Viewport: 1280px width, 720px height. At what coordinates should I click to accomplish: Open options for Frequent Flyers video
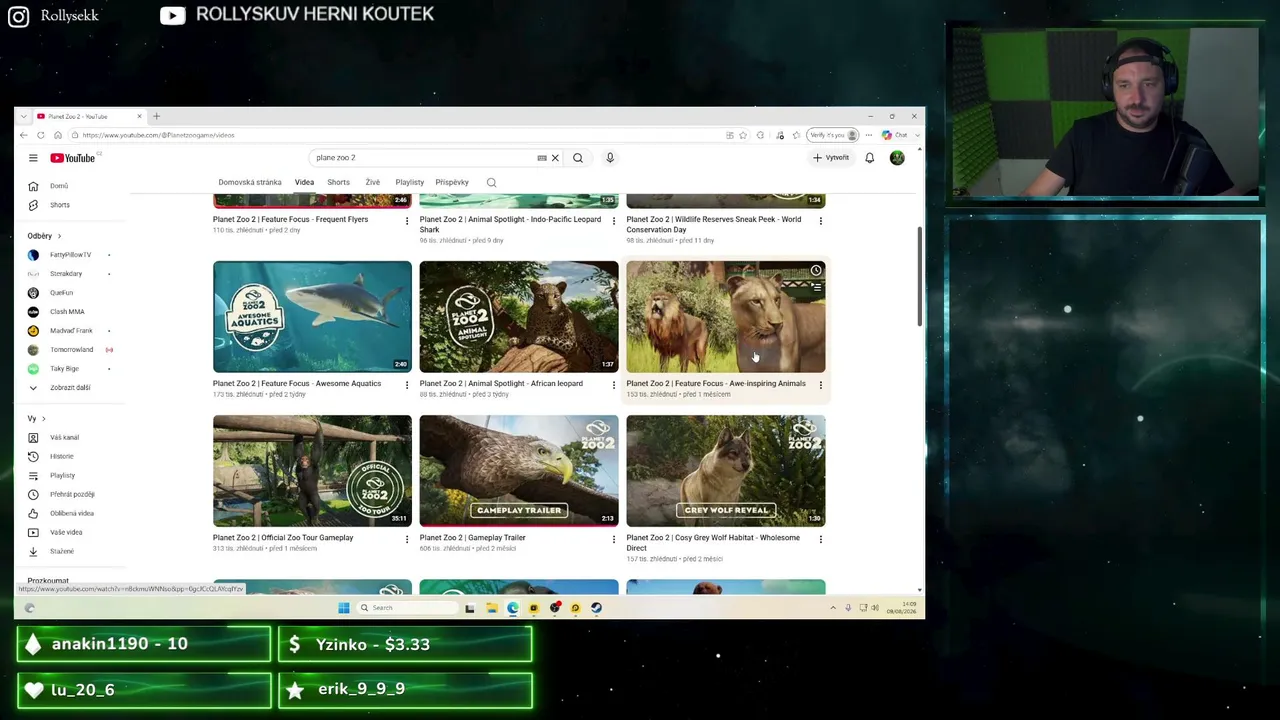(x=407, y=220)
